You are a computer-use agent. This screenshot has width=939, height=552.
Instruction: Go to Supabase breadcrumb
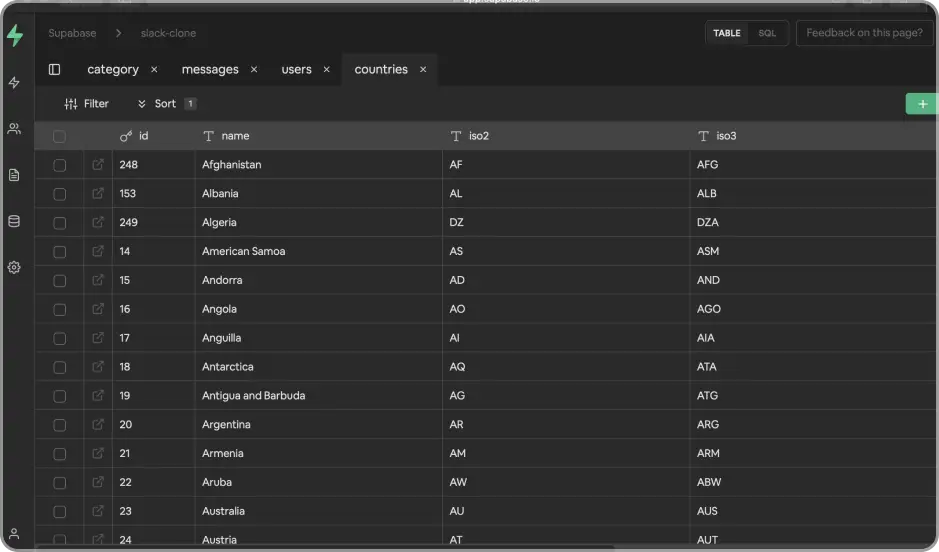pos(72,33)
